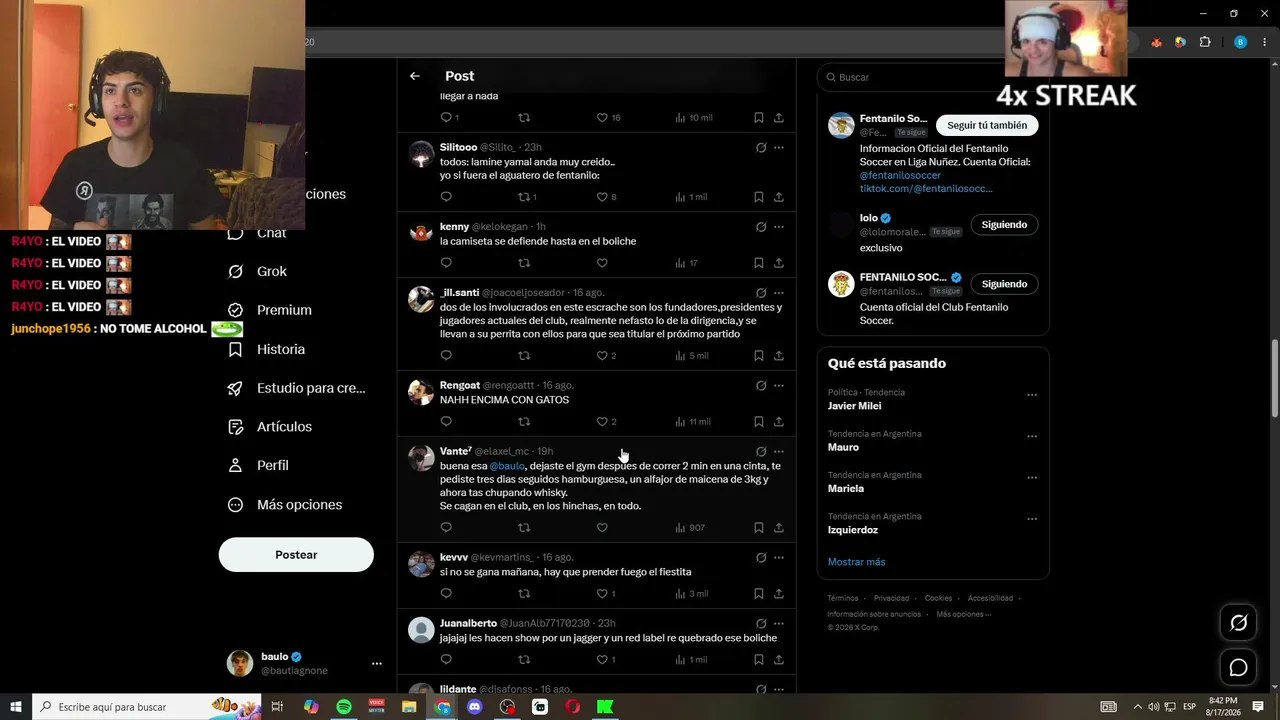Open Historia in the sidebar
Viewport: 1280px width, 720px height.
(267, 349)
